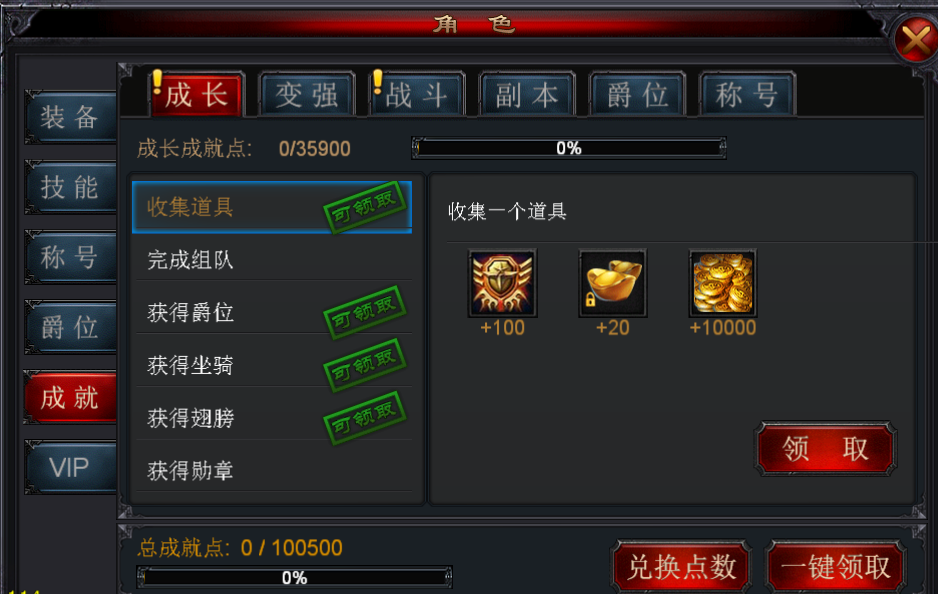Click the 兑换点数 exchange button

682,566
